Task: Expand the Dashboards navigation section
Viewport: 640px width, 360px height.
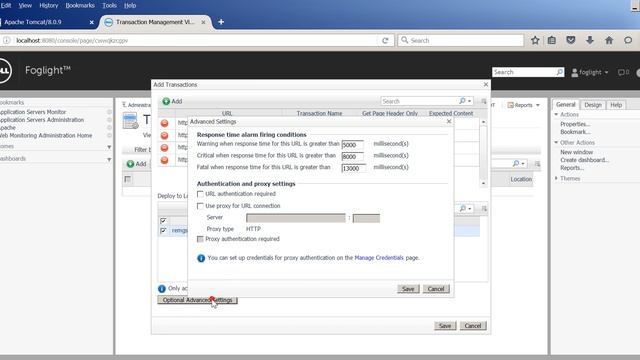Action: (109, 159)
